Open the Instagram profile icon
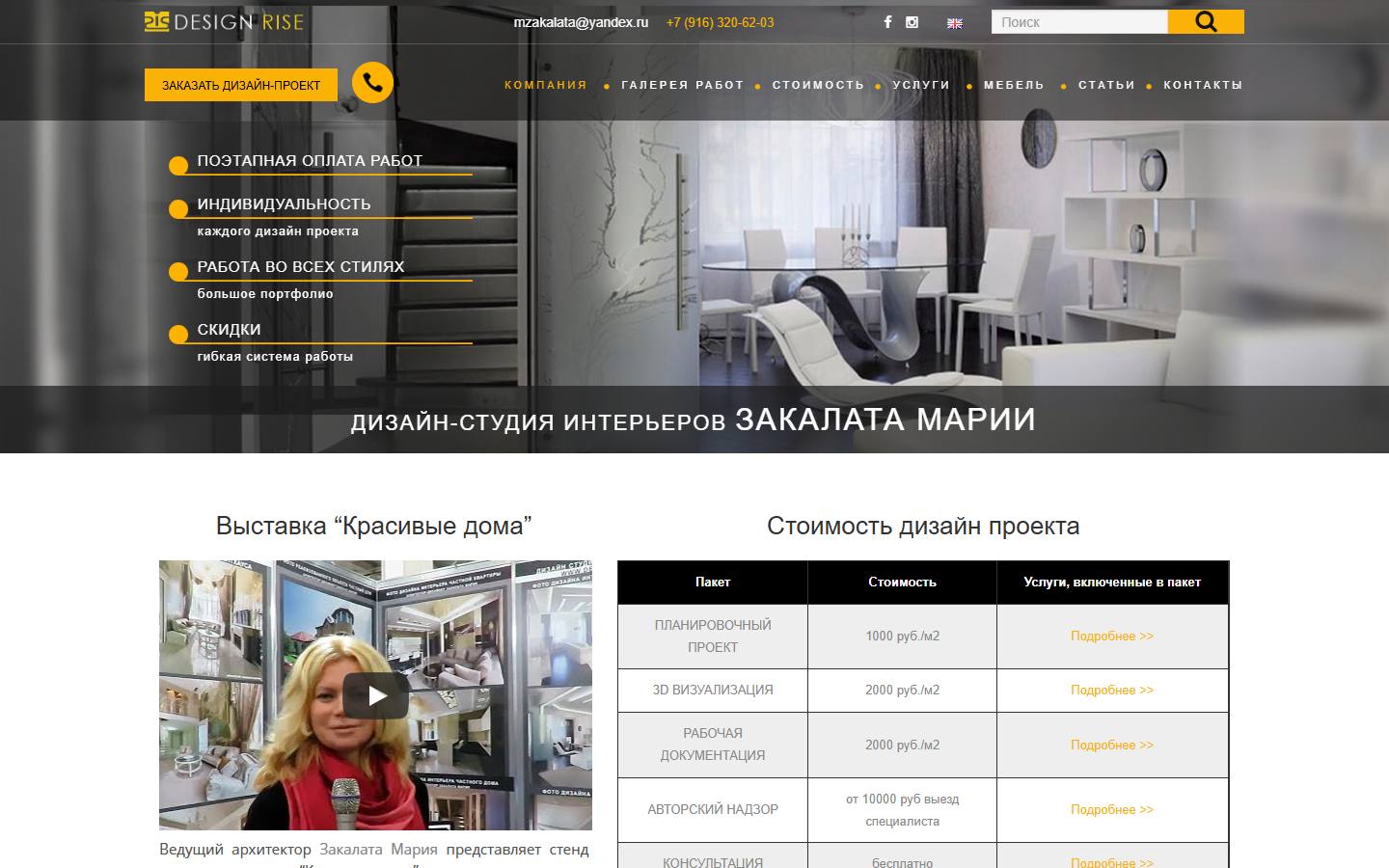 pos(912,22)
